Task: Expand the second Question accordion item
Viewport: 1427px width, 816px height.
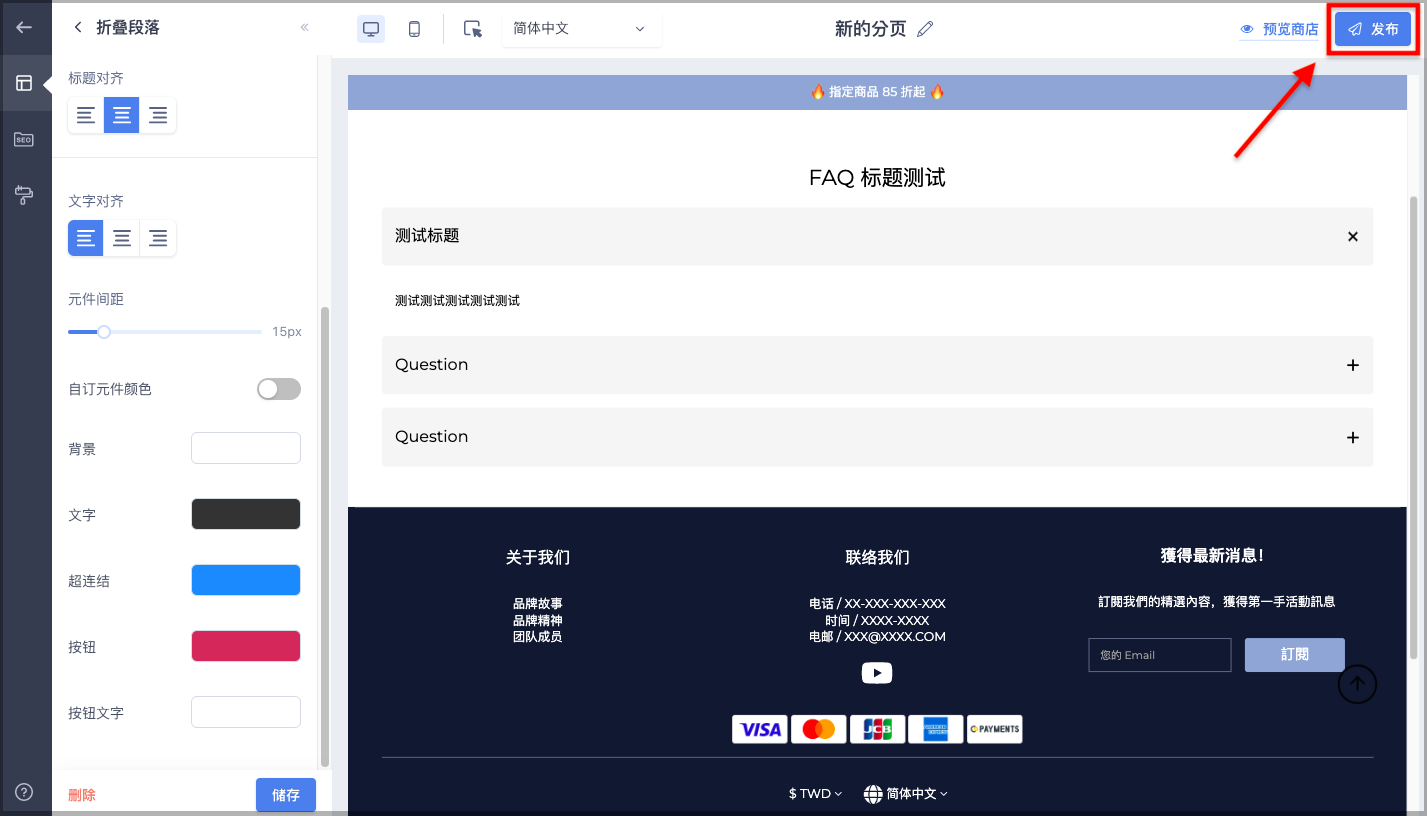Action: tap(877, 437)
